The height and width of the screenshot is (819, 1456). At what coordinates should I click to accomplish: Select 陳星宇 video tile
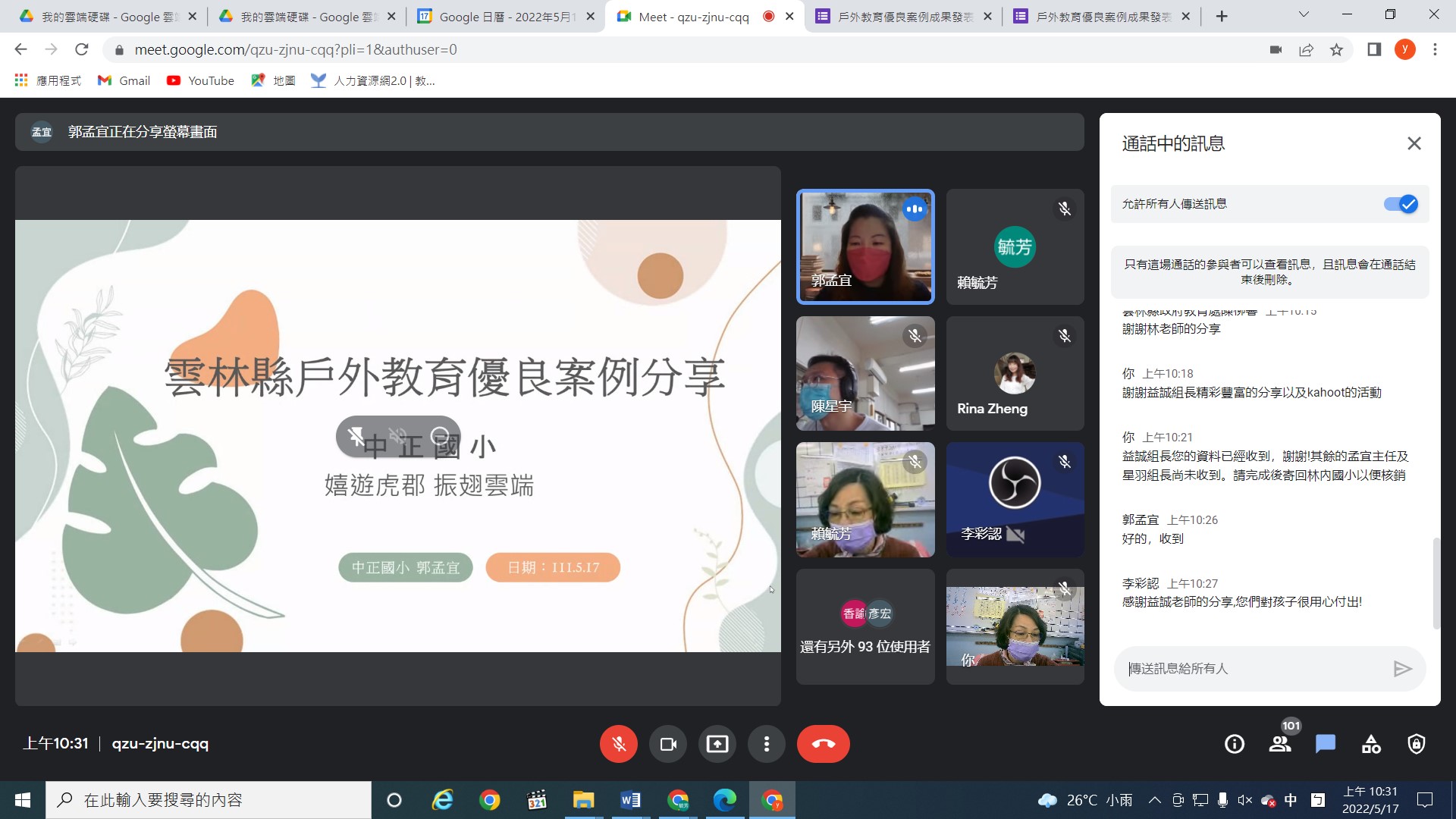coord(865,373)
